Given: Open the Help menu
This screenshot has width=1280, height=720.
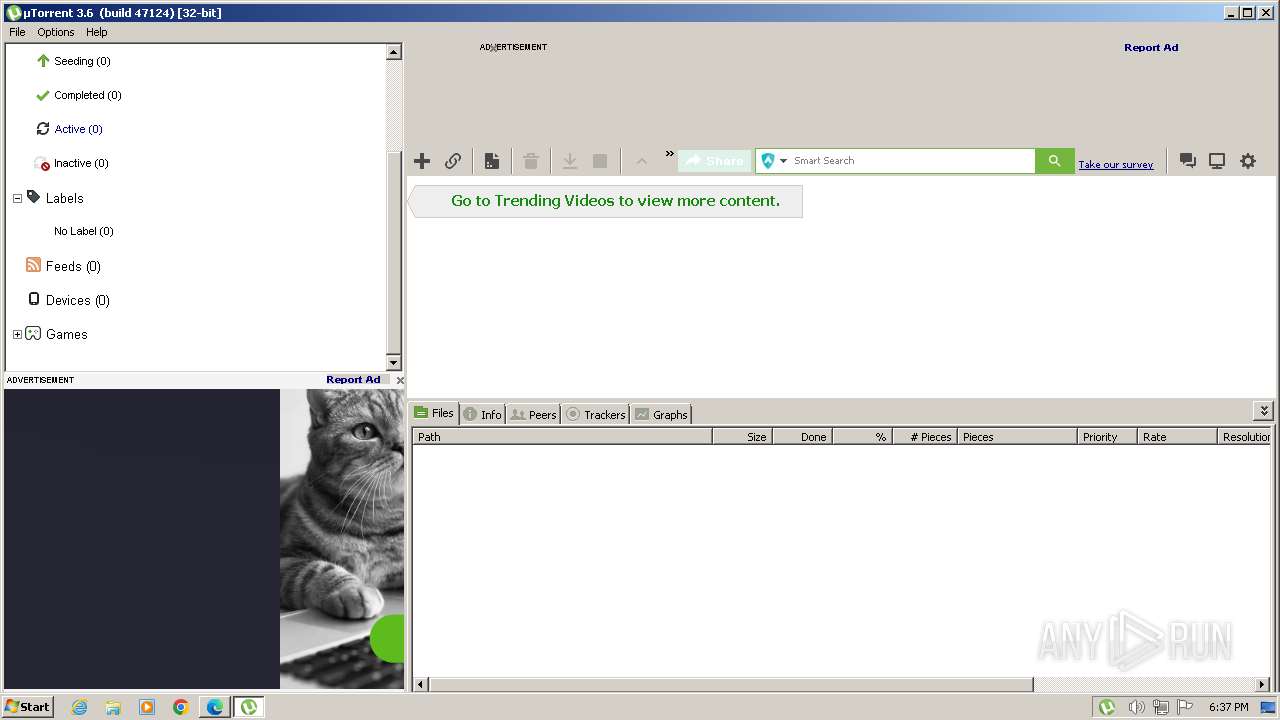Looking at the screenshot, I should [96, 32].
